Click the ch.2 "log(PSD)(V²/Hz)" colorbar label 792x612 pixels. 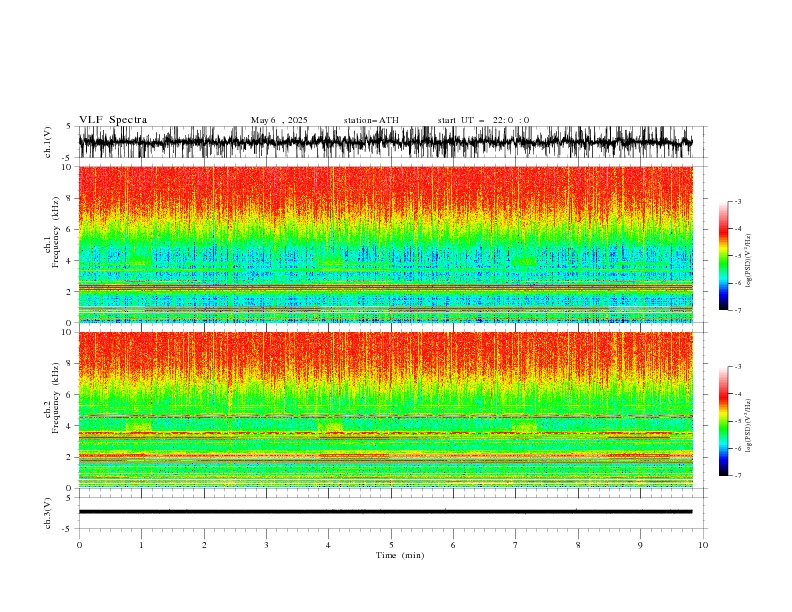click(x=748, y=425)
